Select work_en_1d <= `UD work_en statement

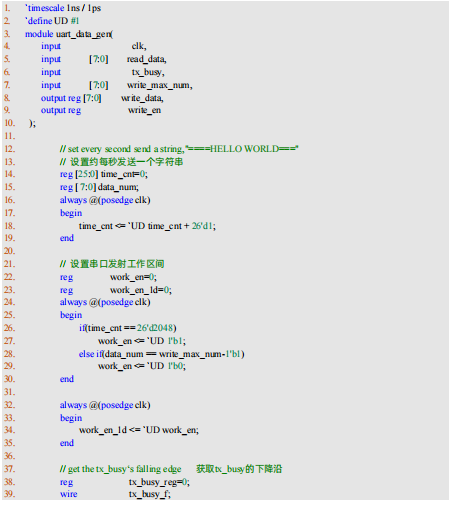[x=139, y=430]
